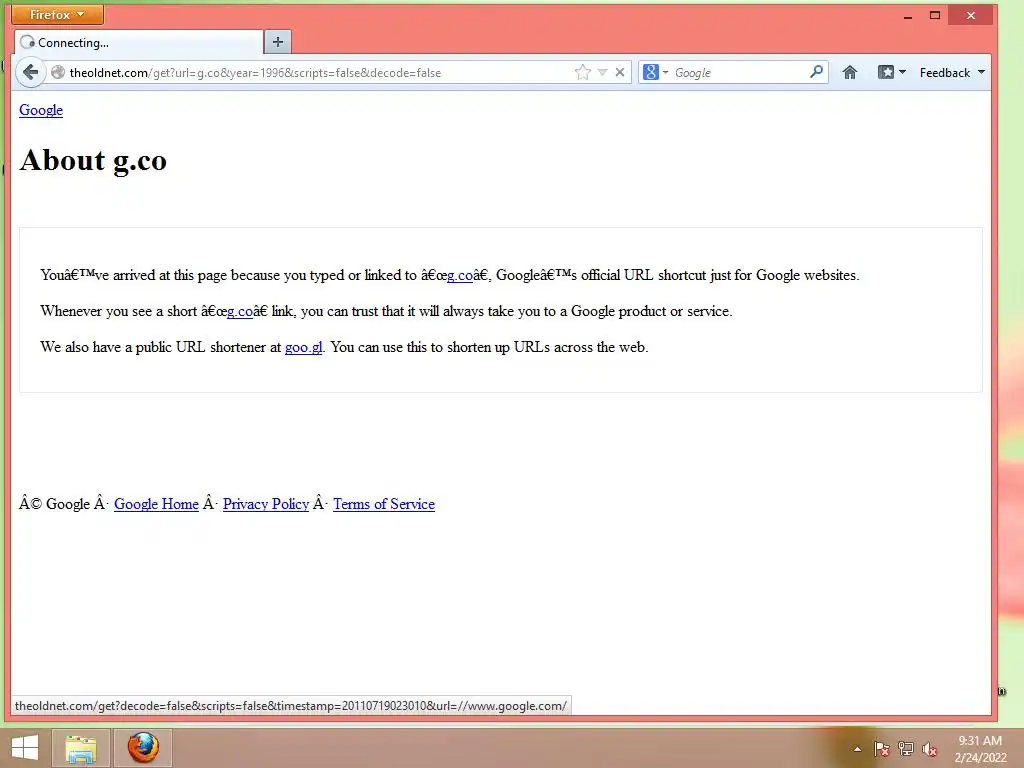Screen dimensions: 1024x768
Task: Open the Google Home footer link
Action: click(x=156, y=504)
